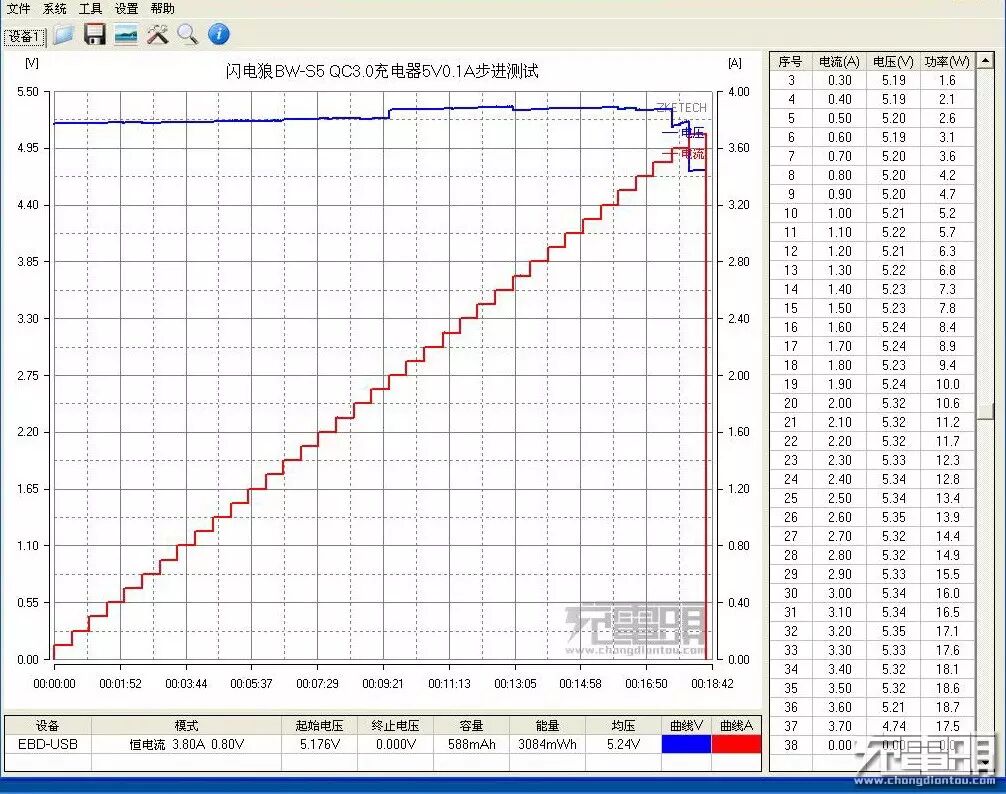
Task: Select table row 30 with 3.00 current
Action: [x=872, y=593]
